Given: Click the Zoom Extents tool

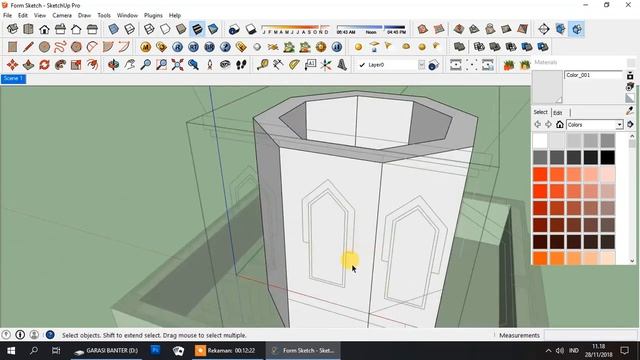Looking at the screenshot, I should tap(177, 65).
